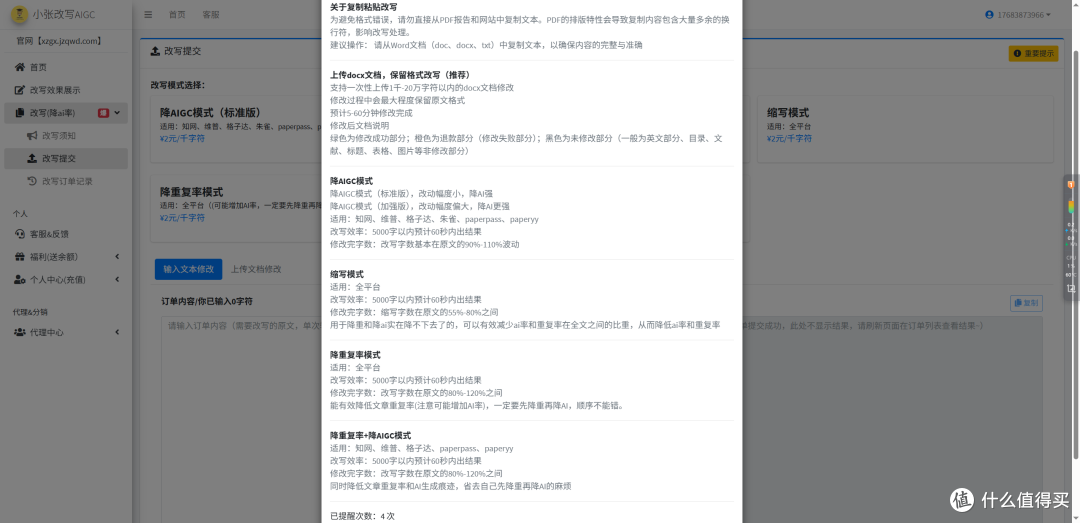
Task: Open 改写订单记录 in the sidebar
Action: click(x=65, y=181)
